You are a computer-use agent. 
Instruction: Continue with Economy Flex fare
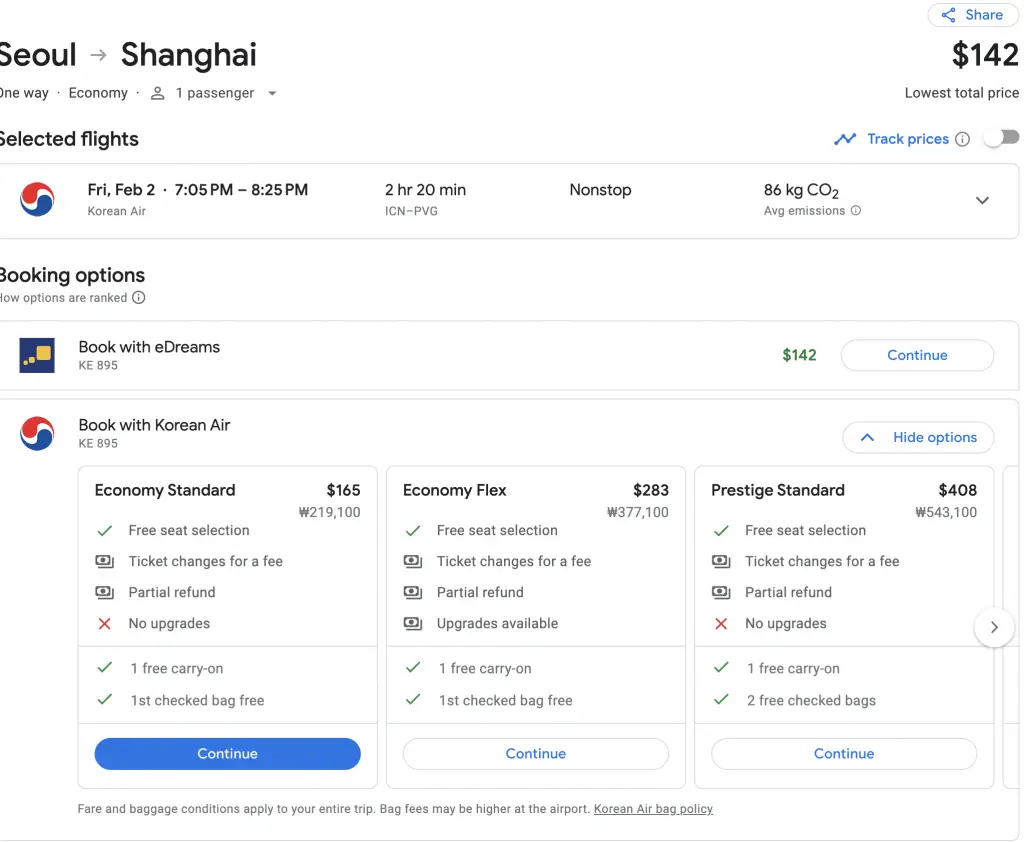click(536, 754)
